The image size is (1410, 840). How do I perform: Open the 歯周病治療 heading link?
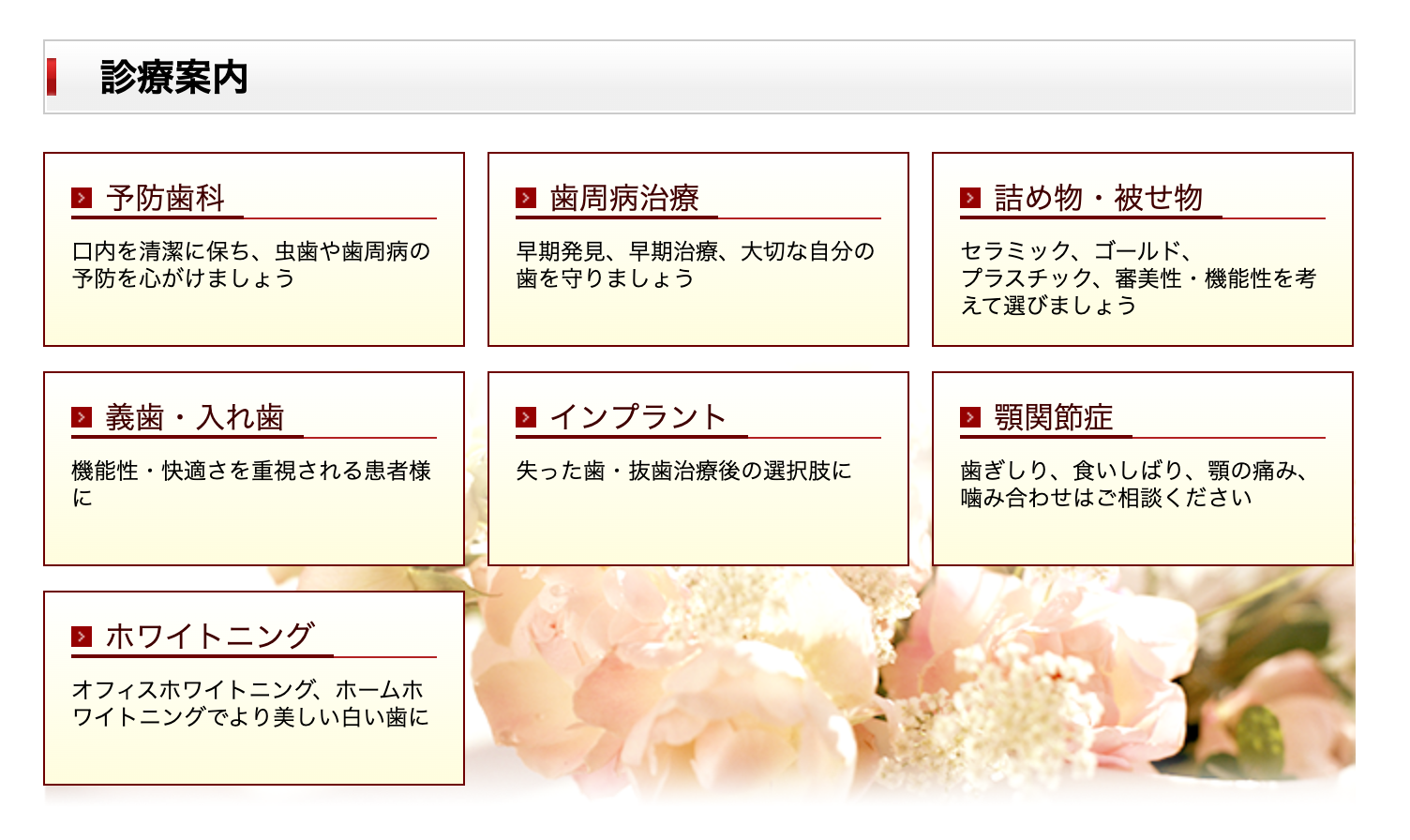[624, 198]
